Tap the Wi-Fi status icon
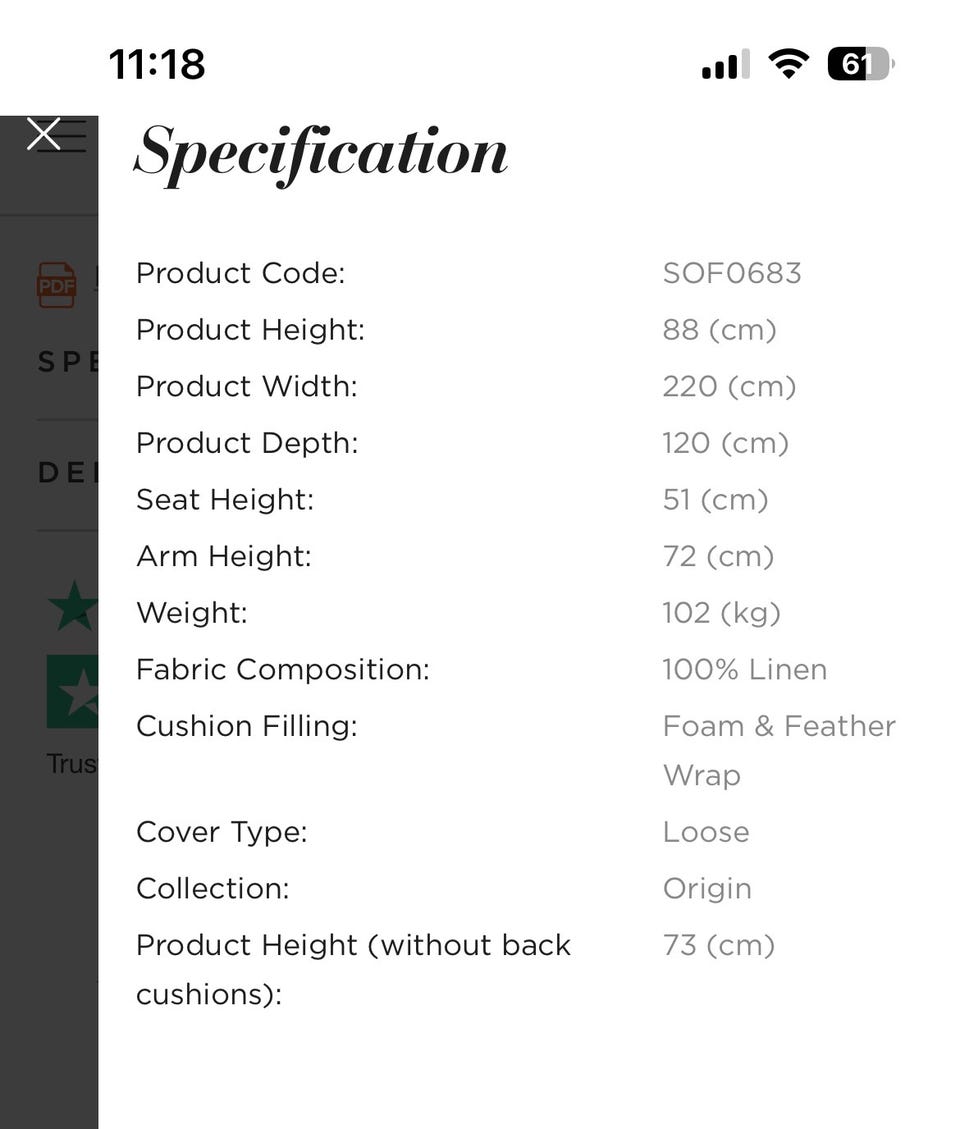 (x=788, y=65)
